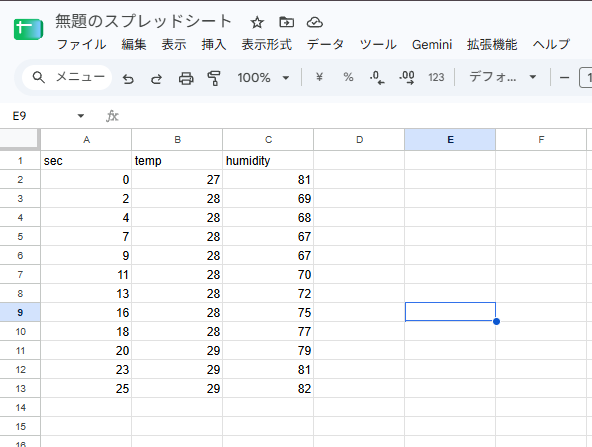Select row 9 header
This screenshot has height=447, width=592.
click(x=20, y=312)
